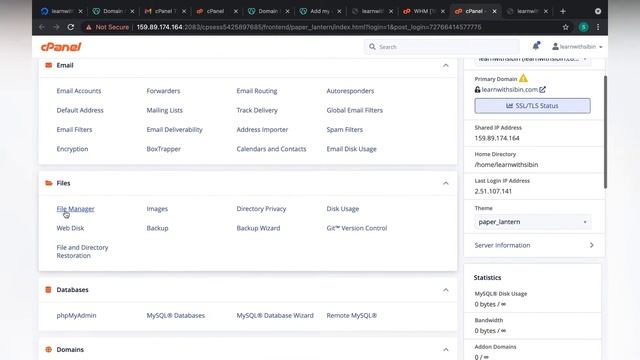
Task: Click the Files section folder icon
Action: pyautogui.click(x=49, y=183)
